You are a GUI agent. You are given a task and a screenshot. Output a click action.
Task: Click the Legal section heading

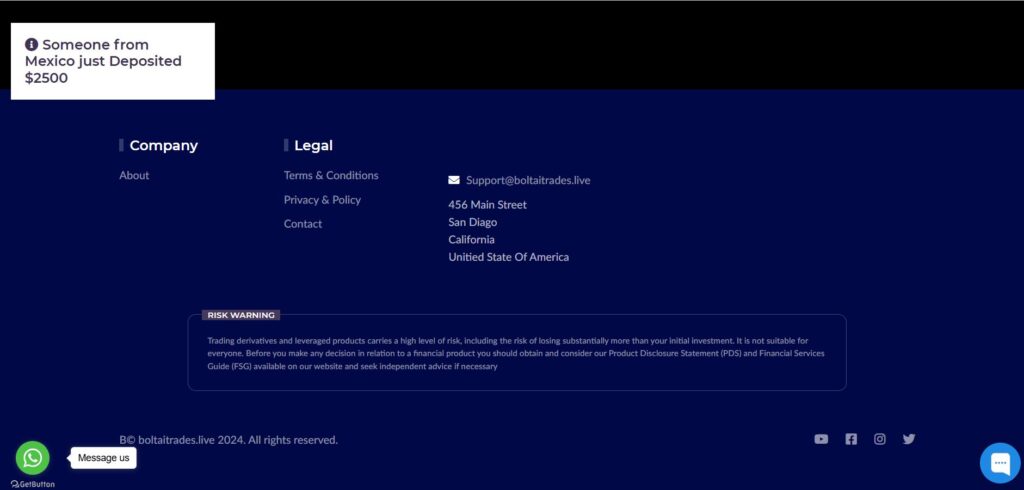coord(313,146)
